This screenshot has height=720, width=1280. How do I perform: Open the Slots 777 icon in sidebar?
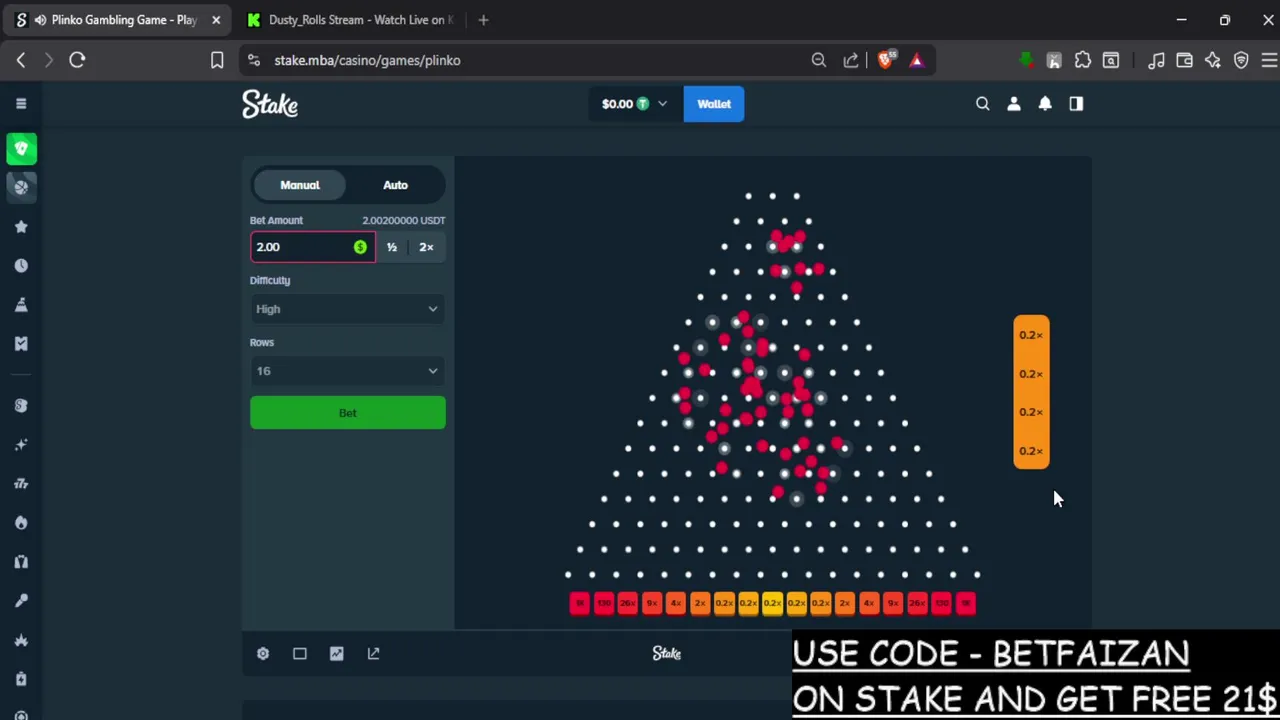coord(21,484)
